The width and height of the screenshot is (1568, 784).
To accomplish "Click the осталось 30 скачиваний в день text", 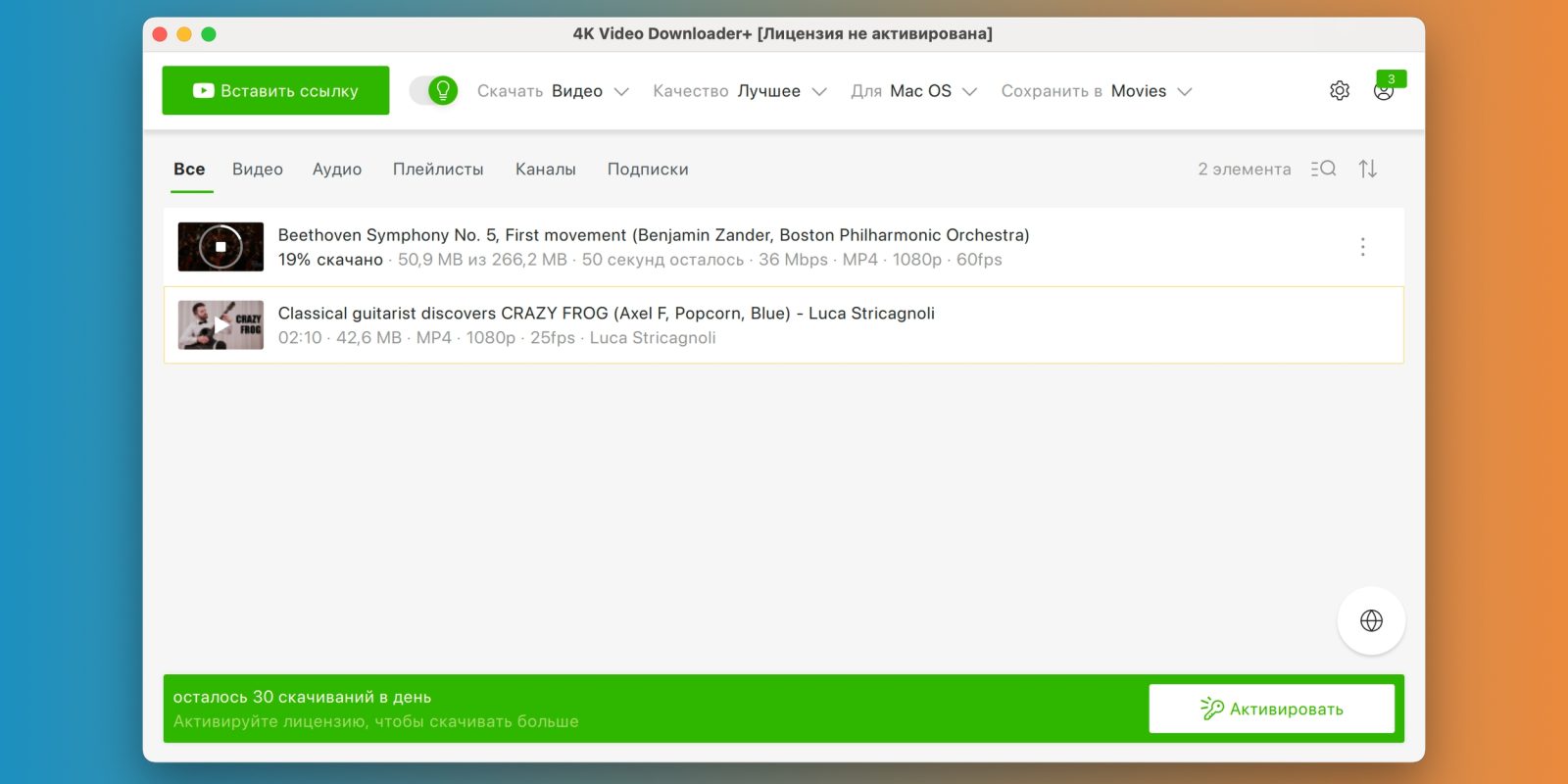I will [302, 697].
